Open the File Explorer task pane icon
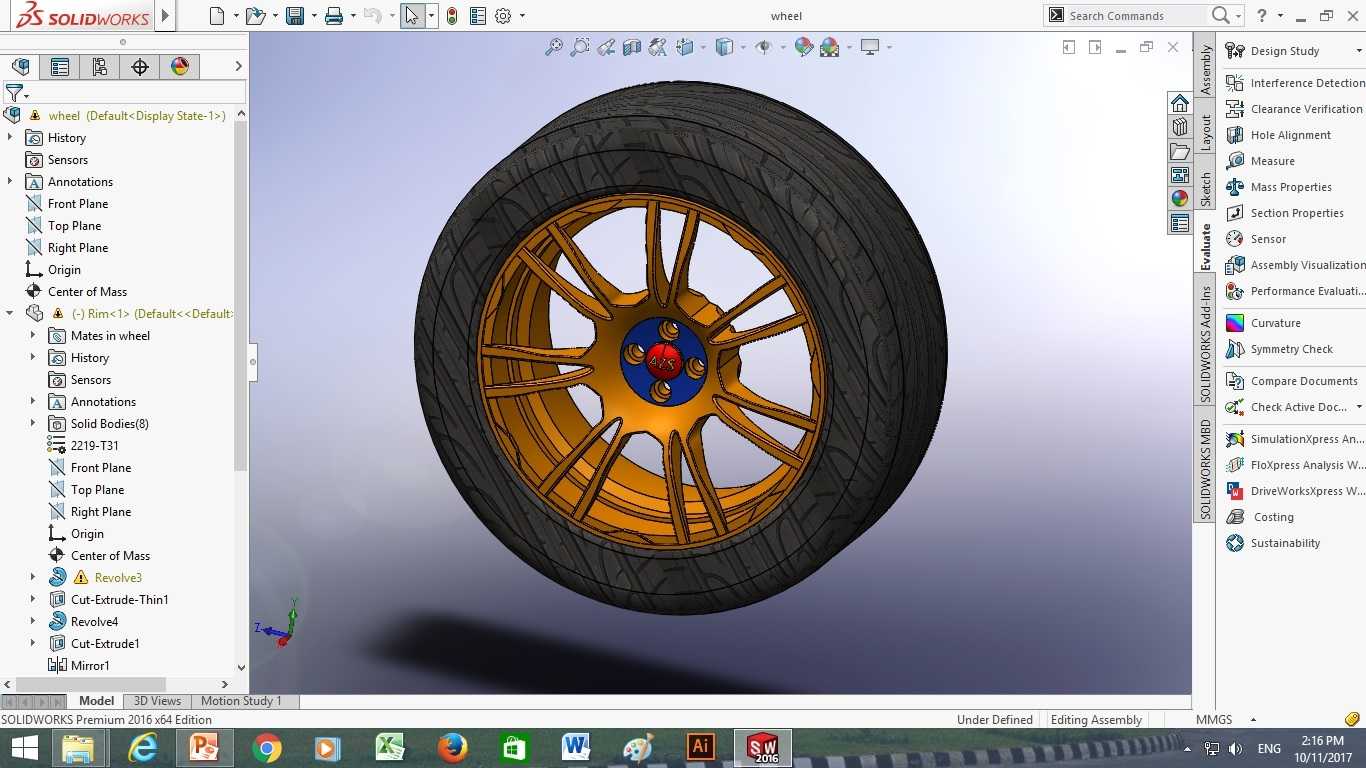Viewport: 1366px width, 768px height. 1180,151
